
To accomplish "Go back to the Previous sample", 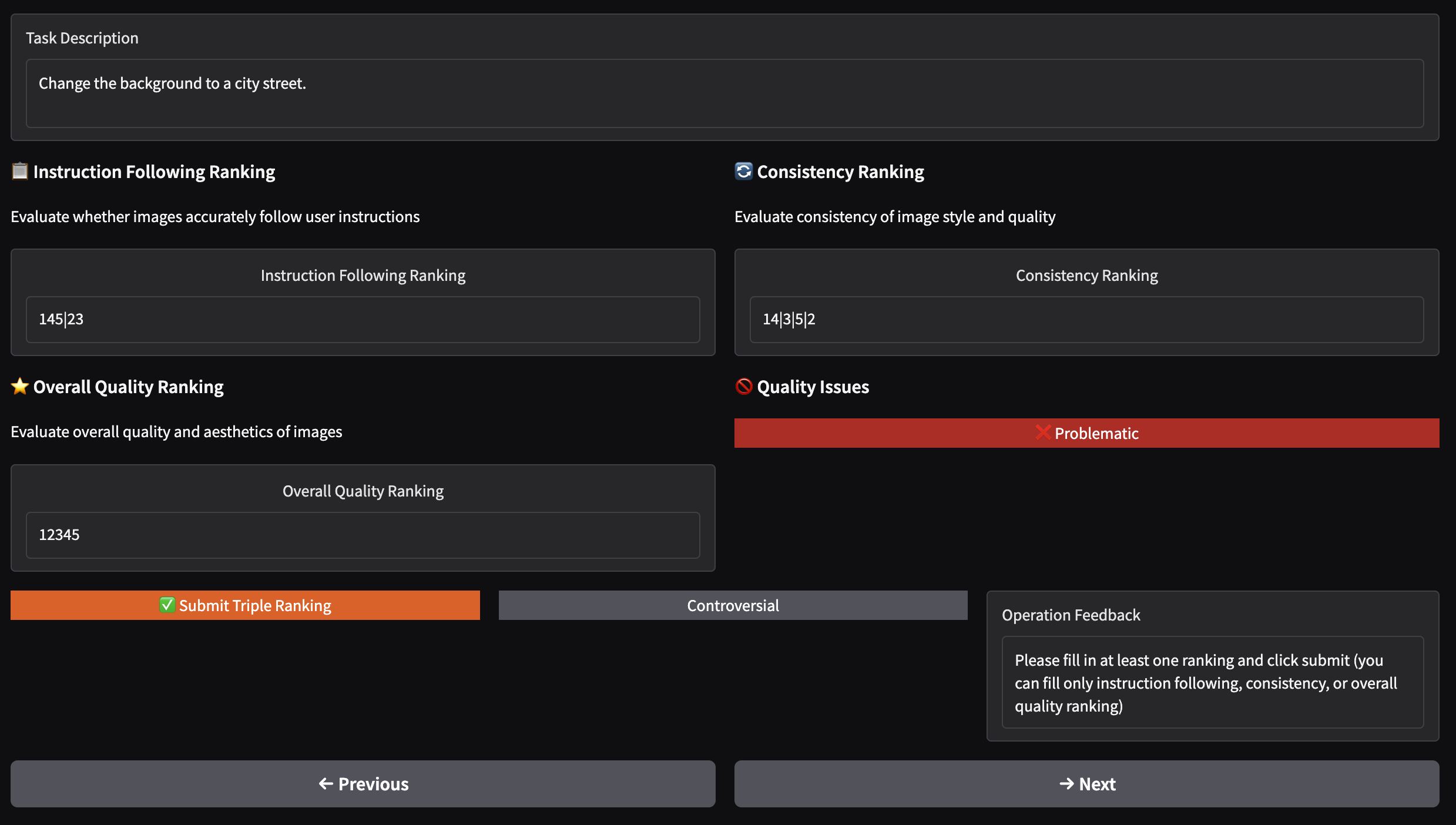I will (x=363, y=783).
